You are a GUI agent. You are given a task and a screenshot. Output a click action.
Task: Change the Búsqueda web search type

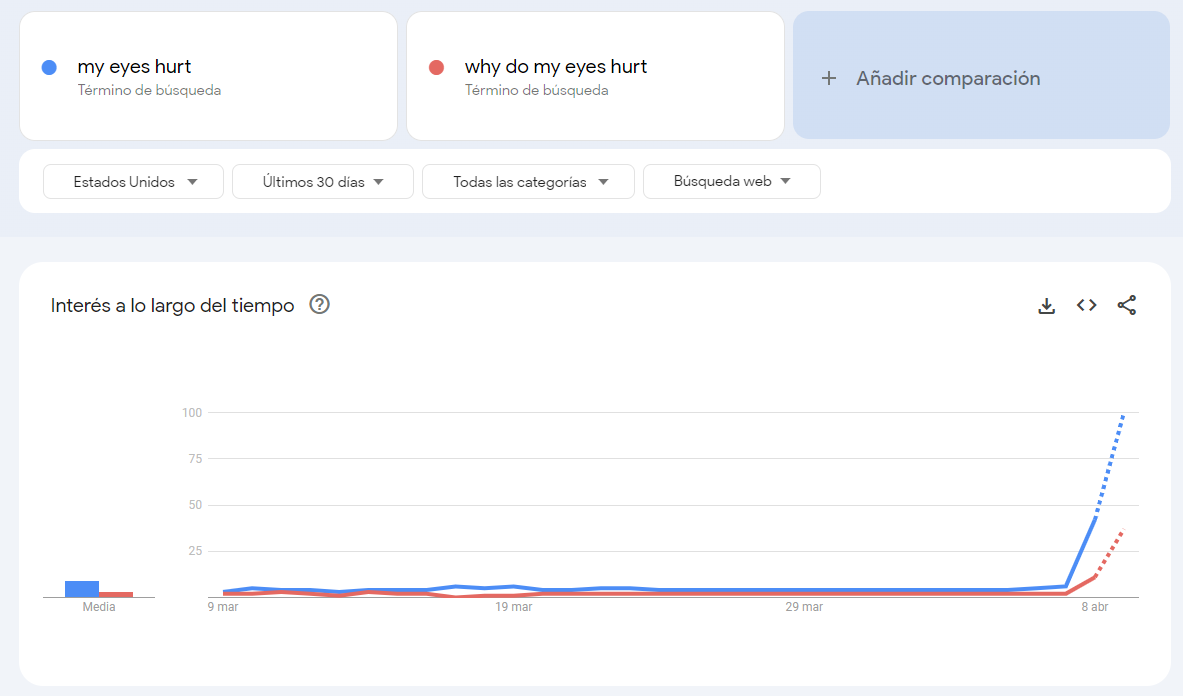(x=731, y=182)
